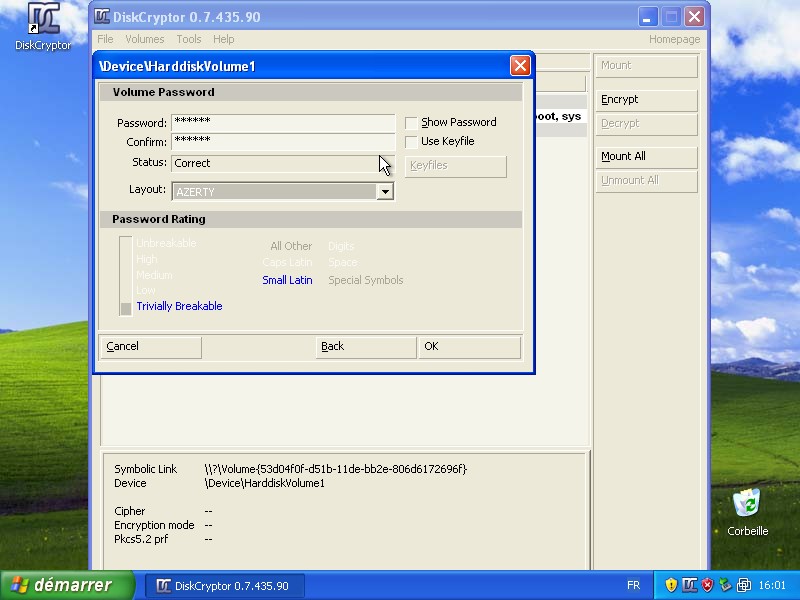Click the Mount button in main window
The width and height of the screenshot is (800, 600).
click(x=646, y=66)
